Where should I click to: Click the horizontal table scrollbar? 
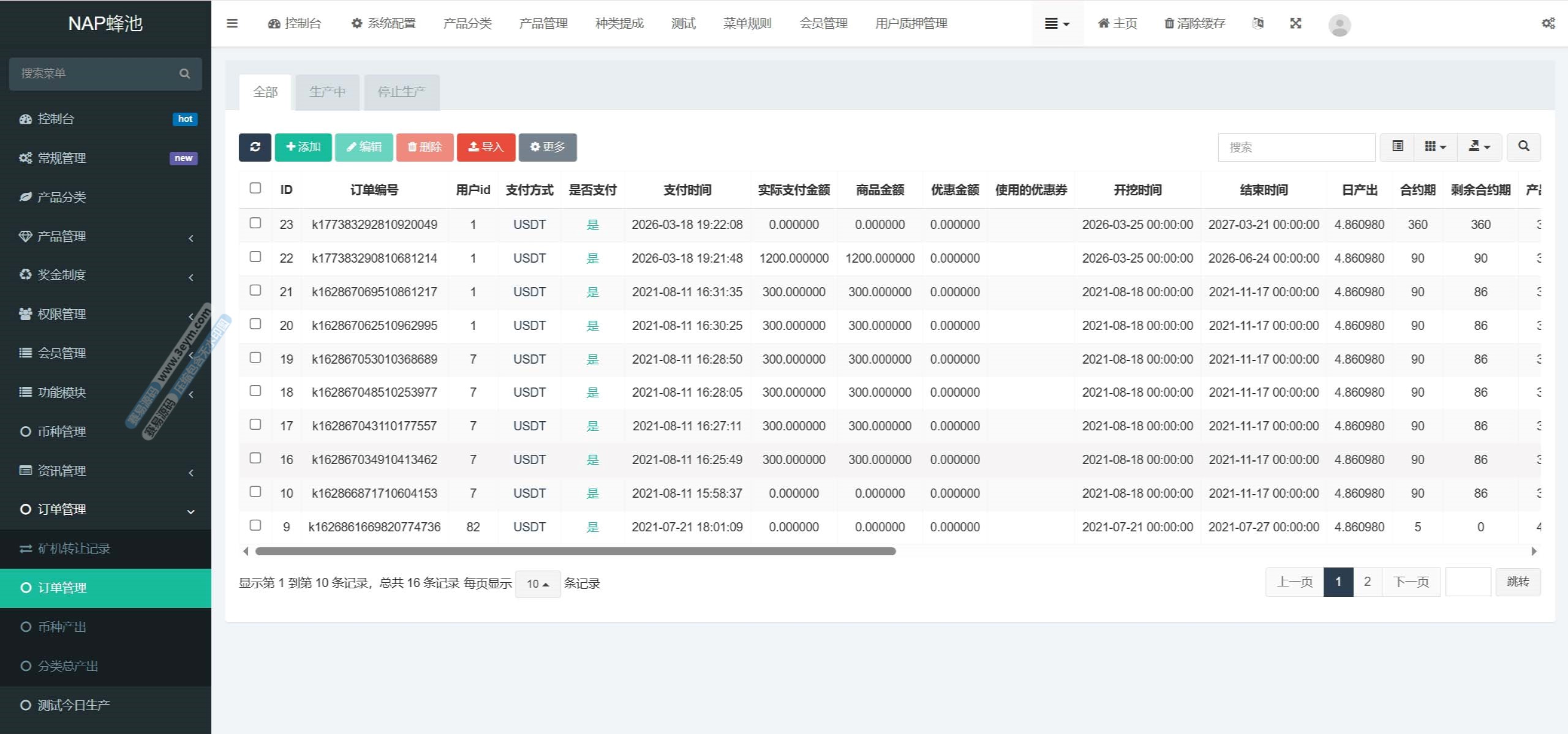575,551
